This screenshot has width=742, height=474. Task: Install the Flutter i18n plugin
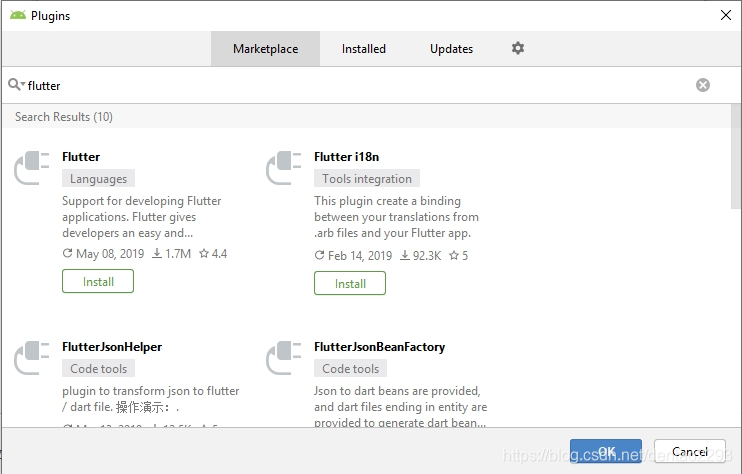click(350, 283)
